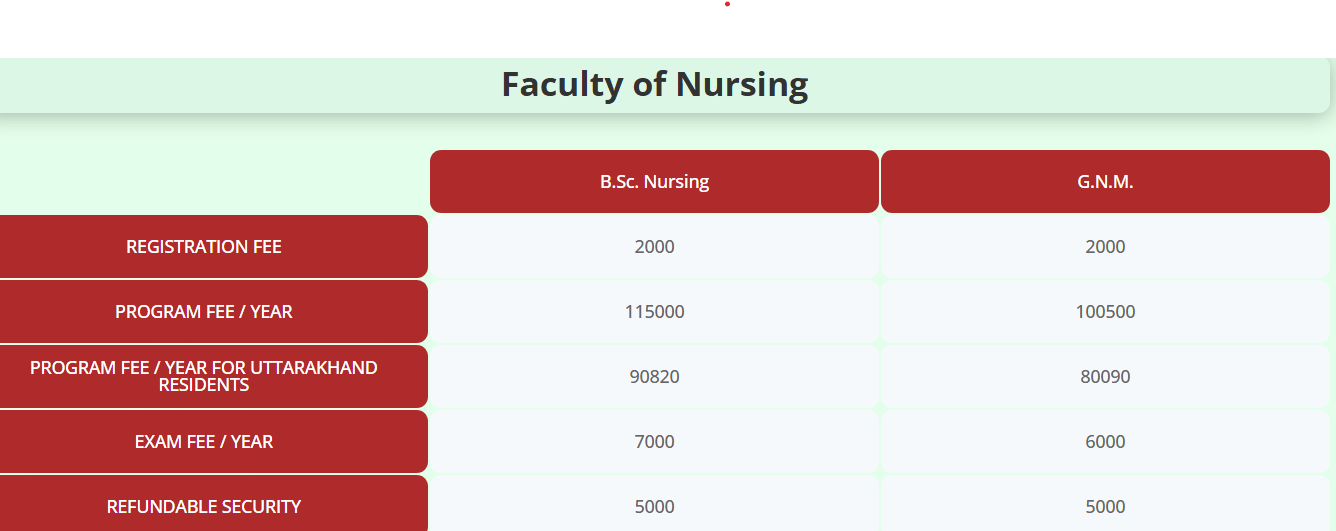Click the Registration Fee row label
This screenshot has width=1336, height=531.
(204, 247)
